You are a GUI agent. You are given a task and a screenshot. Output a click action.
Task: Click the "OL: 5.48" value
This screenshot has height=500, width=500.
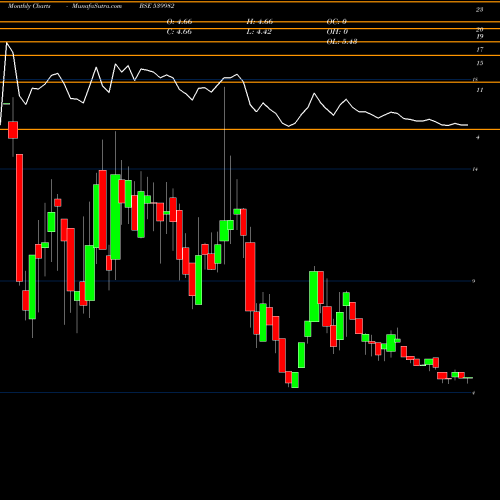pos(342,42)
